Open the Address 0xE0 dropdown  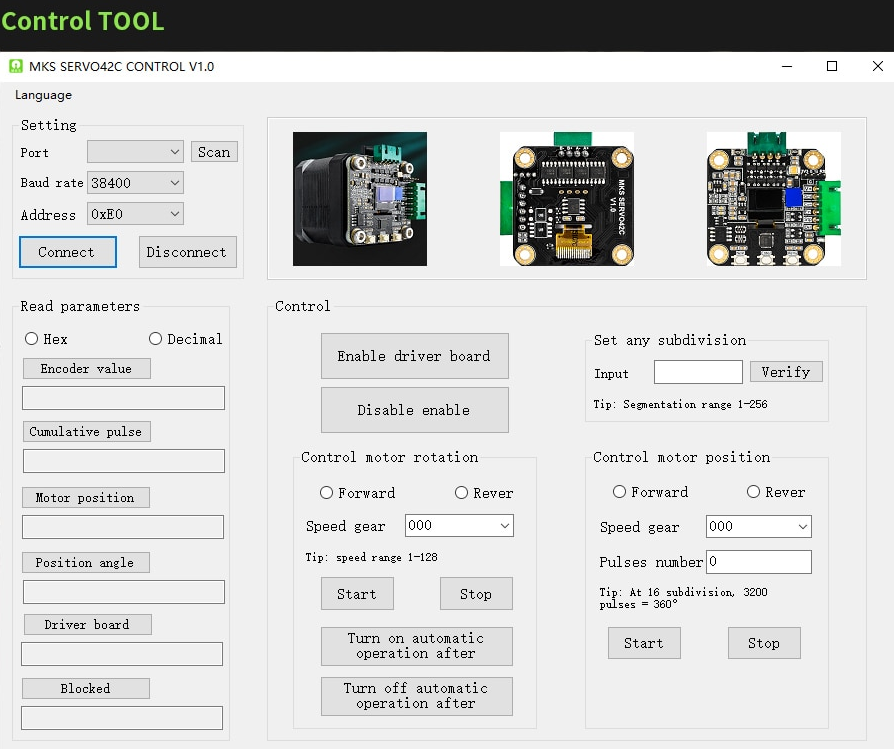135,214
